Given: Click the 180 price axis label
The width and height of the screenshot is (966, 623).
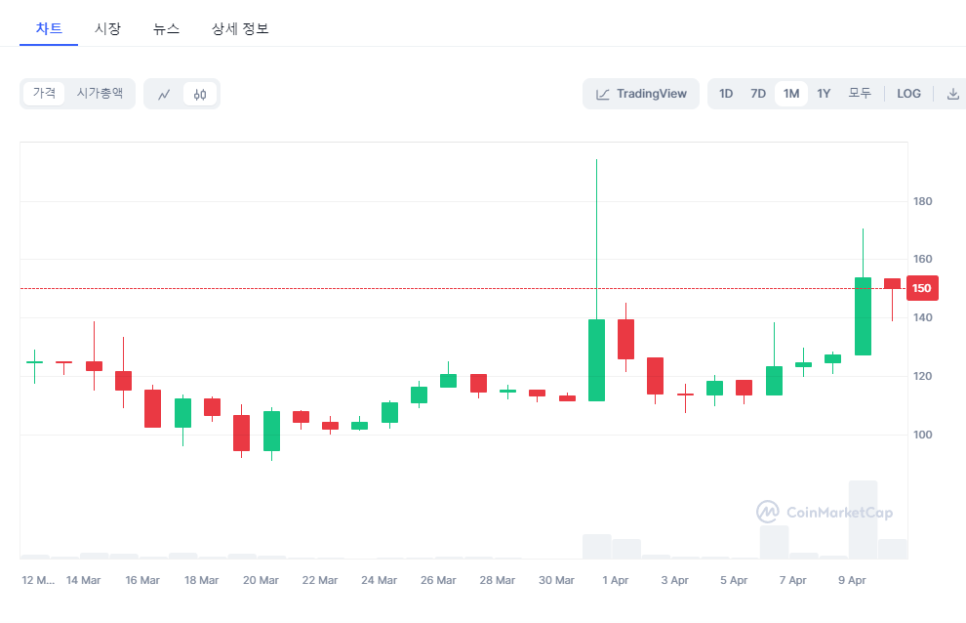Looking at the screenshot, I should tap(922, 201).
